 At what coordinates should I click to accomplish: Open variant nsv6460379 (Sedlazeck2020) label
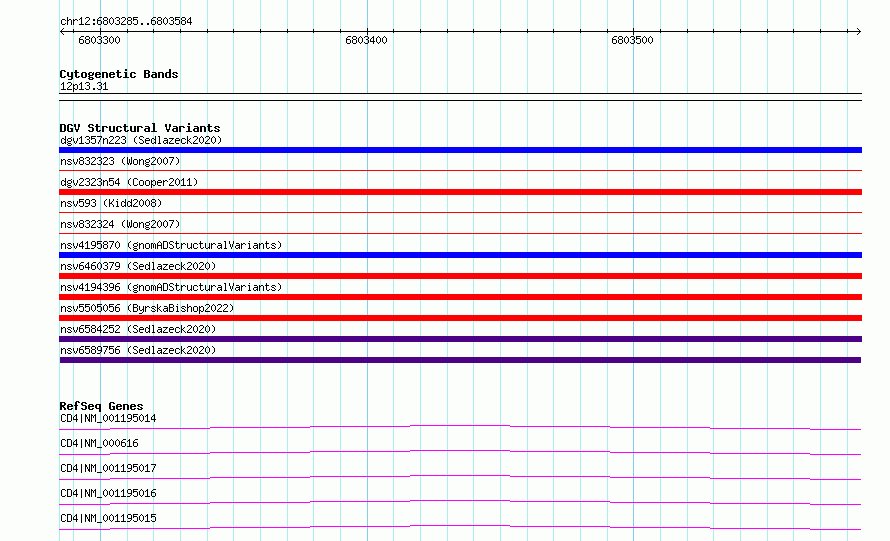[x=138, y=266]
